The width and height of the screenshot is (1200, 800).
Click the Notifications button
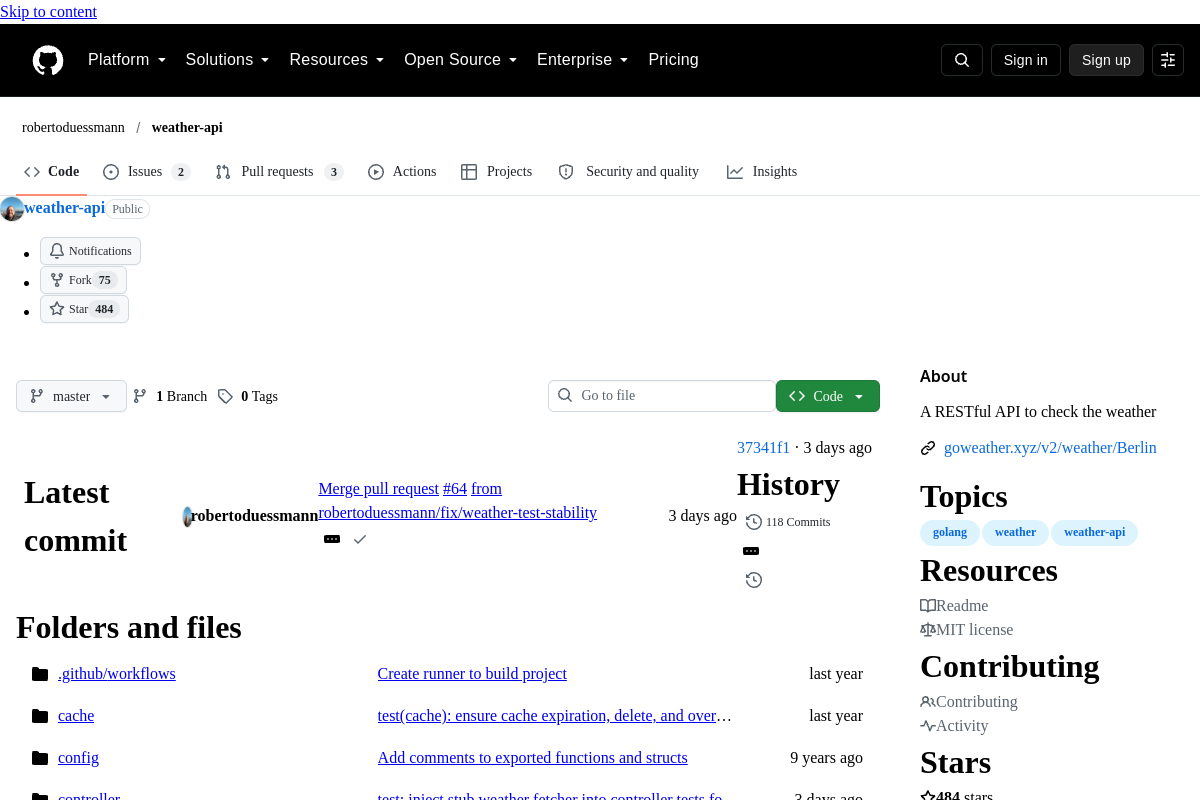point(90,251)
